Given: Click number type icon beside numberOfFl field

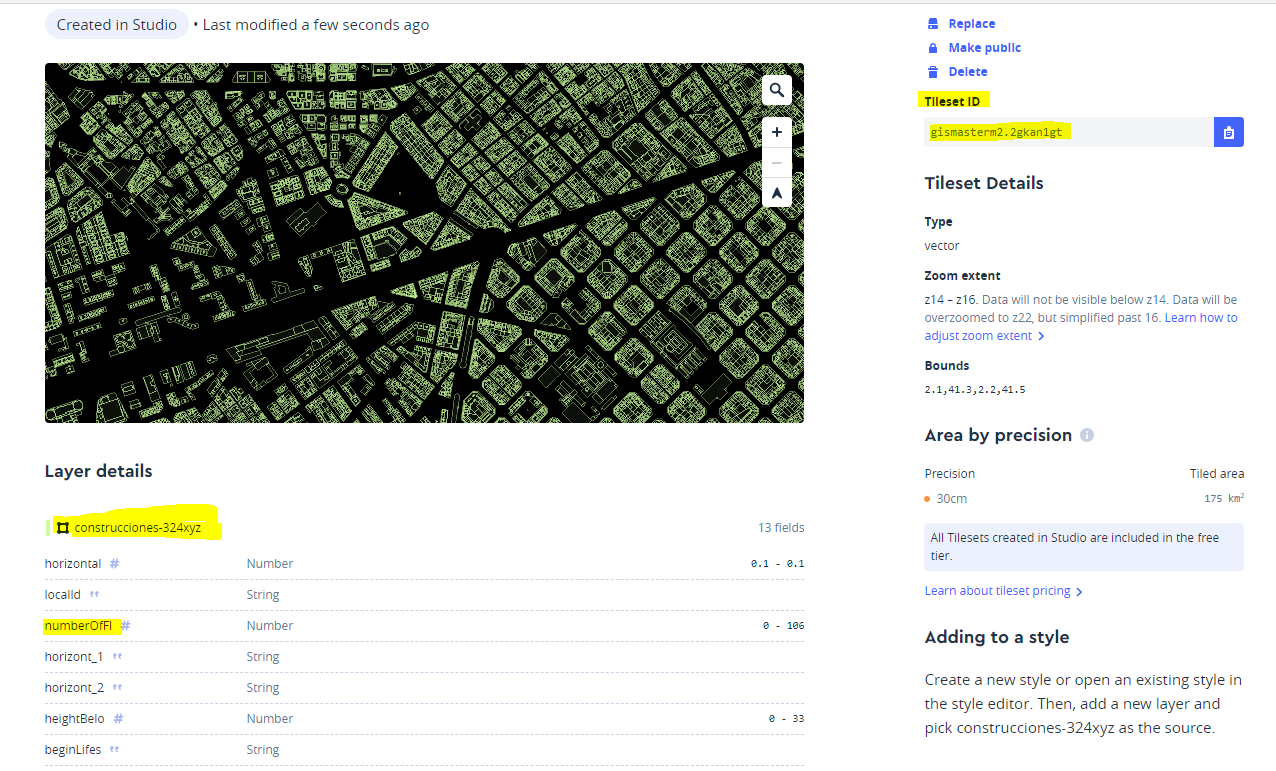Looking at the screenshot, I should pos(125,625).
